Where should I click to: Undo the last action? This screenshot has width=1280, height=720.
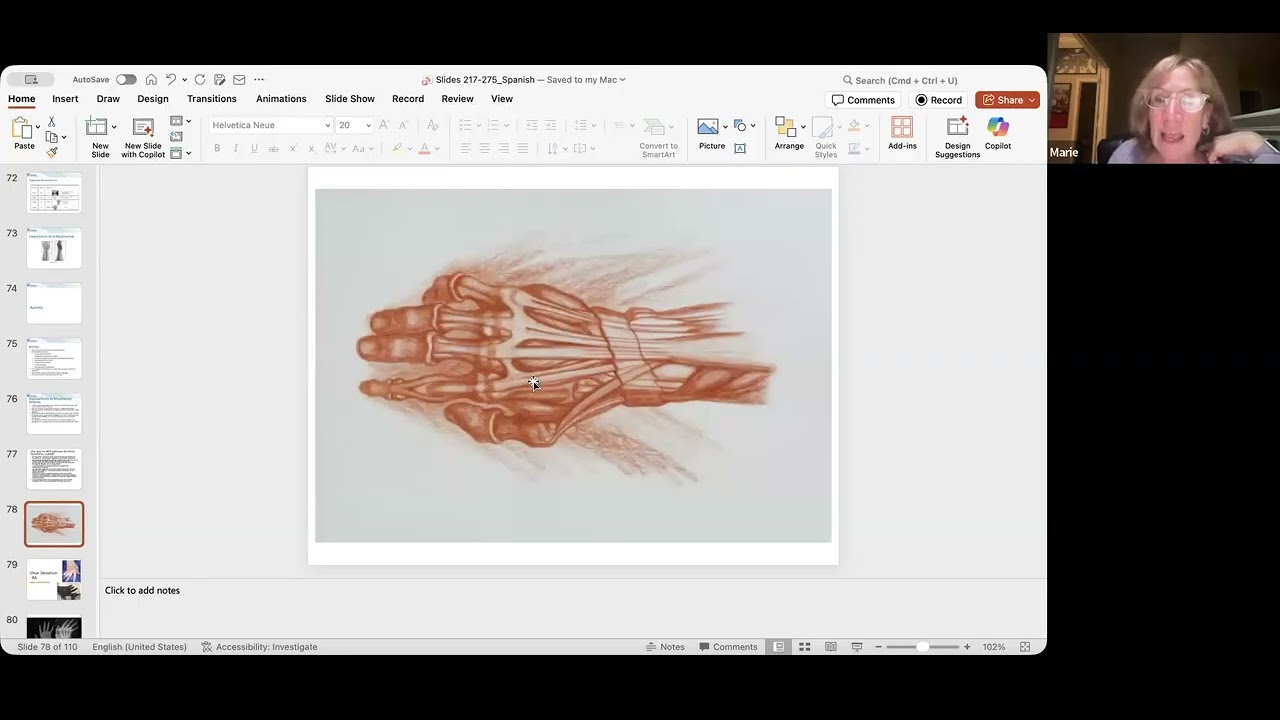click(x=171, y=80)
